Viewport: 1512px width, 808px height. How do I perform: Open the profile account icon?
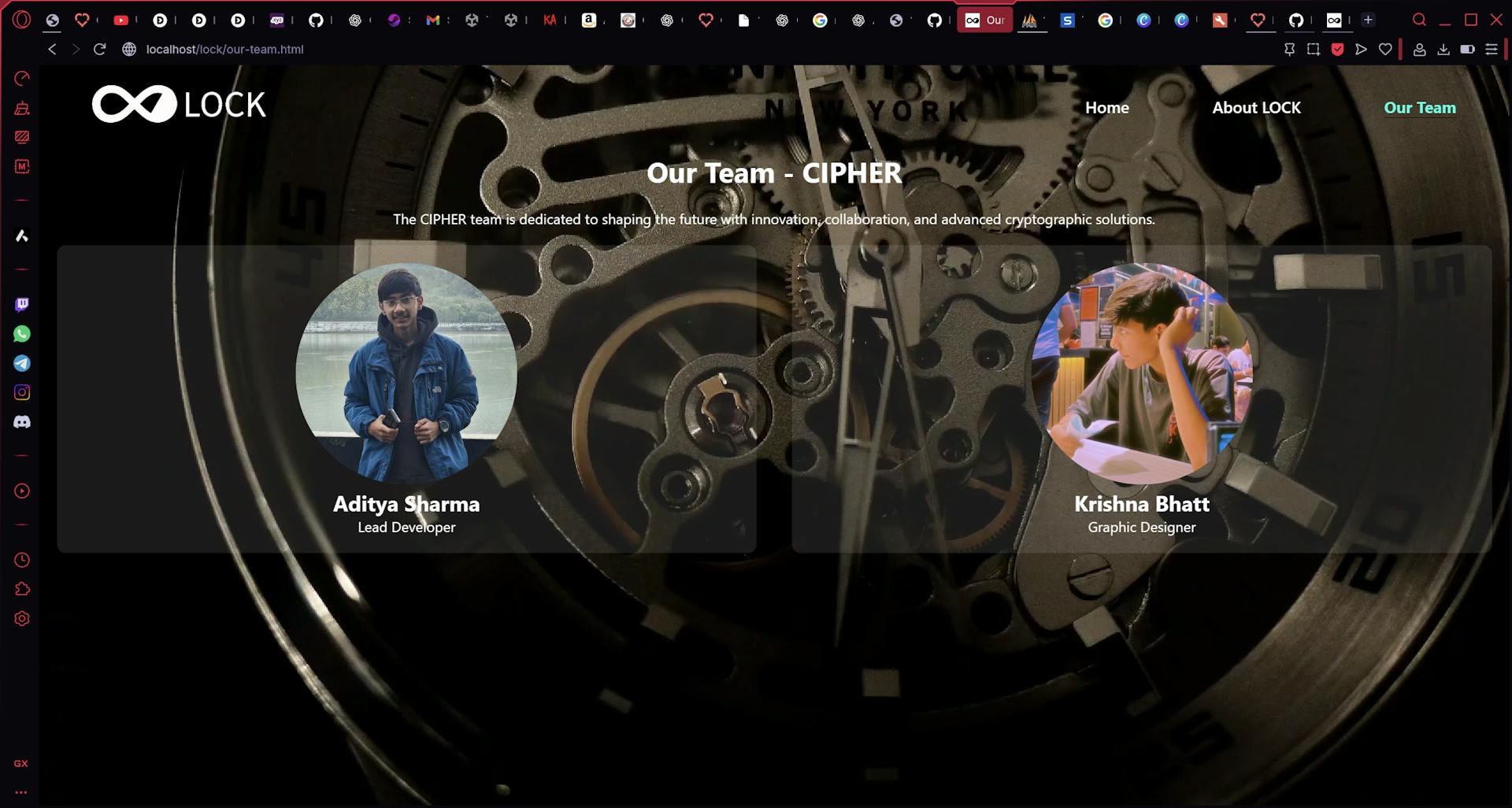[x=1419, y=49]
